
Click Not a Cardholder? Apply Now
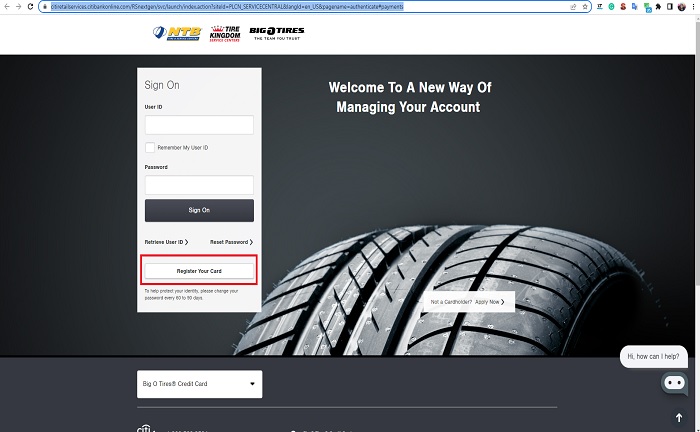click(x=469, y=302)
